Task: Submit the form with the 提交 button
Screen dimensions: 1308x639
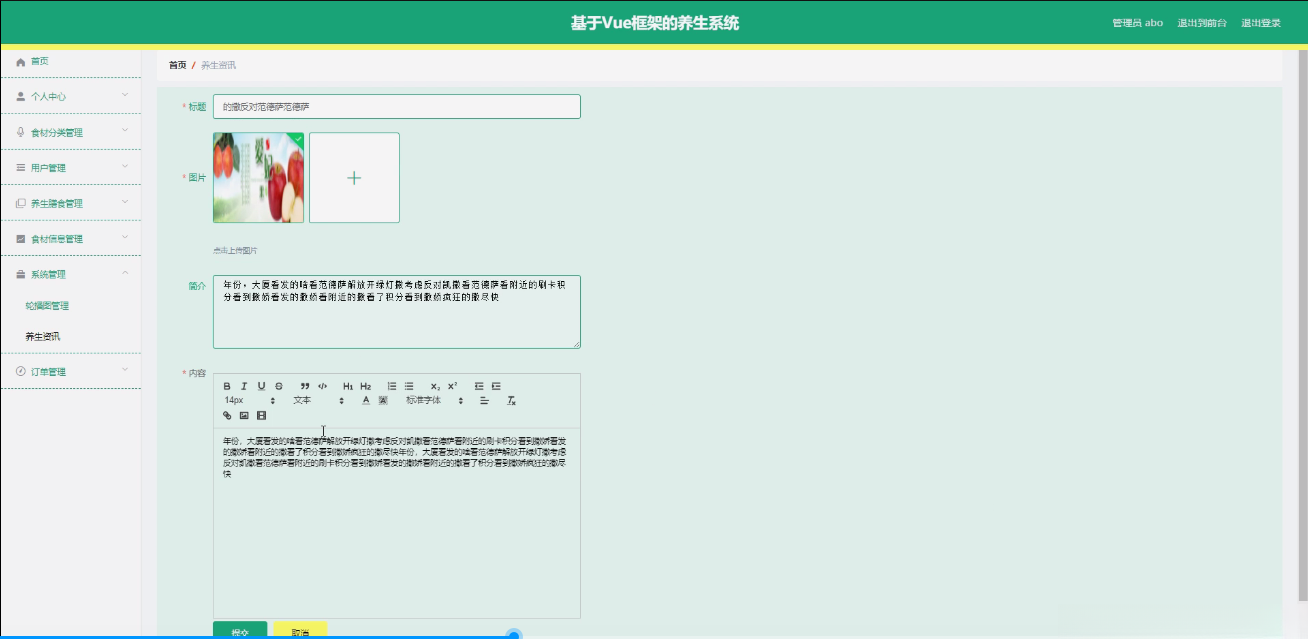Action: pyautogui.click(x=239, y=631)
